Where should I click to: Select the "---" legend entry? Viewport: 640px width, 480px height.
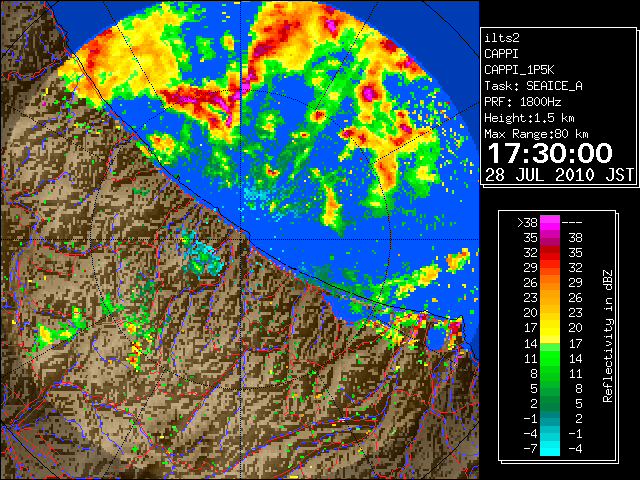572,222
